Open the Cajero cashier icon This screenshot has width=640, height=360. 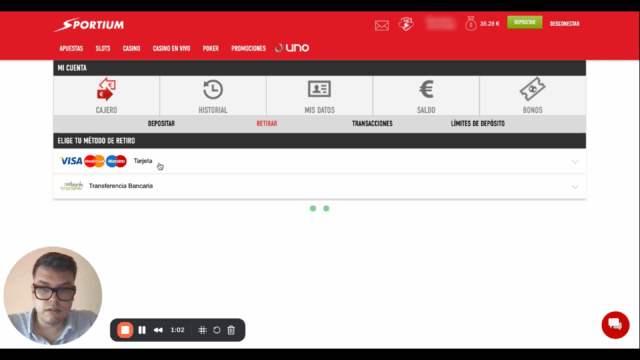coord(106,89)
